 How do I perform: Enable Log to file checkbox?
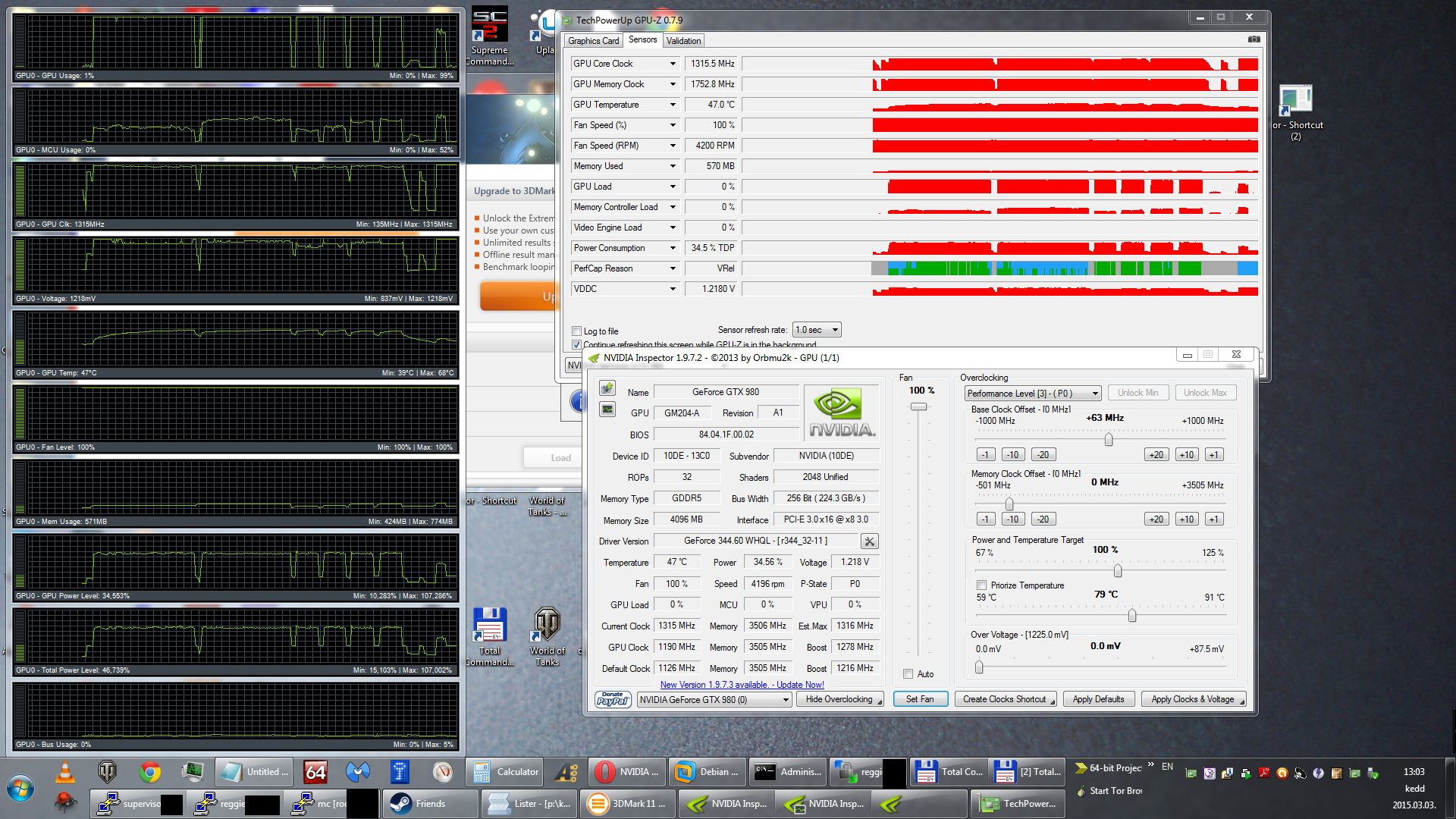pyautogui.click(x=577, y=331)
